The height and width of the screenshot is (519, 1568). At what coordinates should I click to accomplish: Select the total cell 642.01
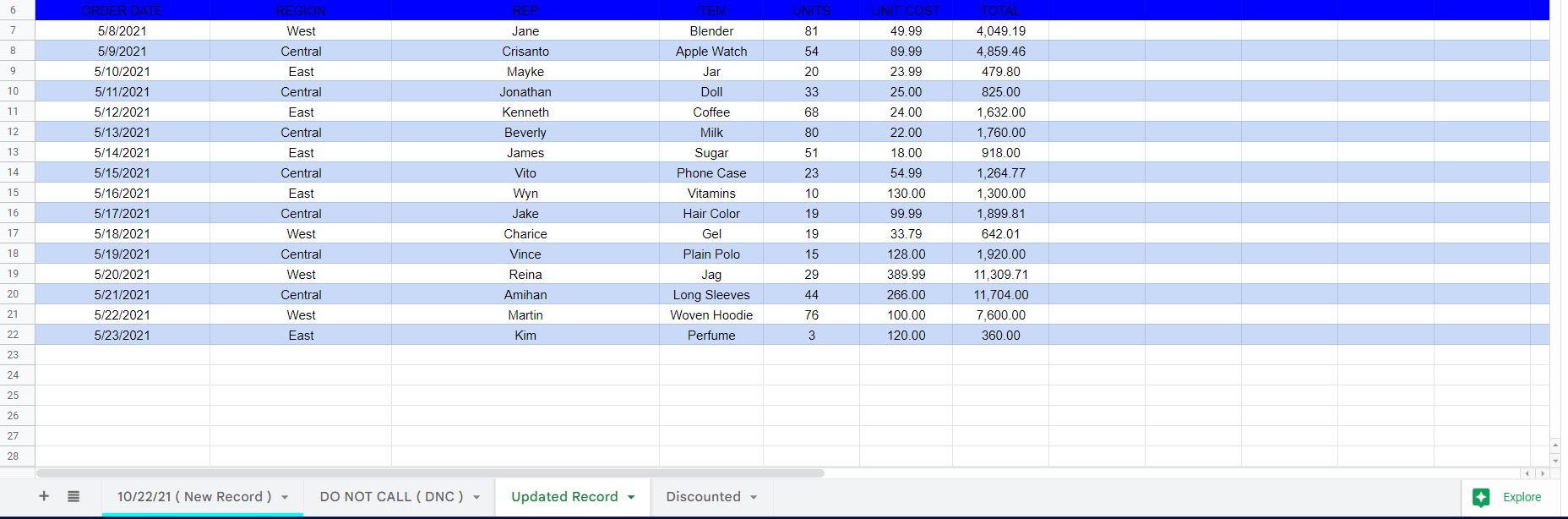pyautogui.click(x=1001, y=233)
